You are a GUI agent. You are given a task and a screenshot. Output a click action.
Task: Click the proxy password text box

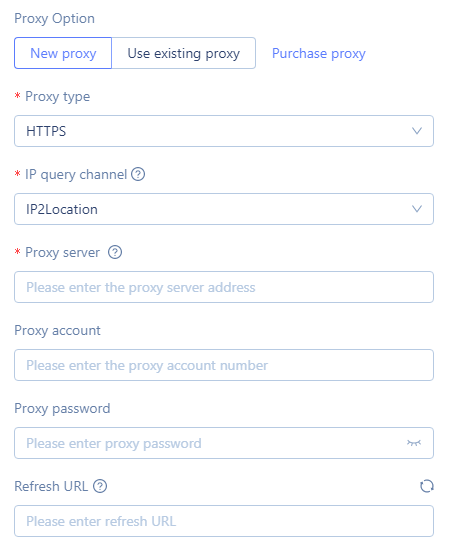coord(224,443)
